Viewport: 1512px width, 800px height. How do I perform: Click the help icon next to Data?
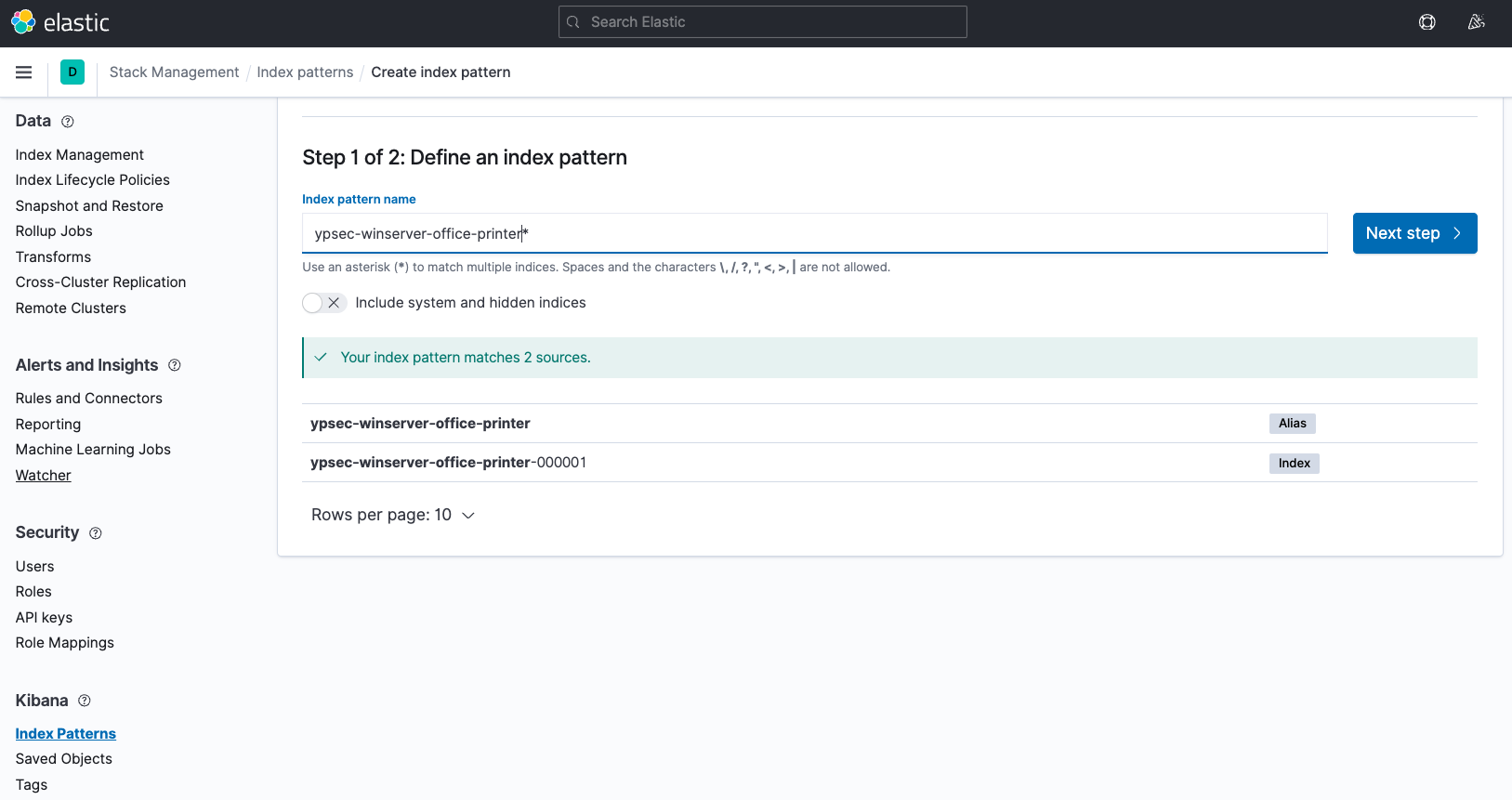click(x=68, y=122)
